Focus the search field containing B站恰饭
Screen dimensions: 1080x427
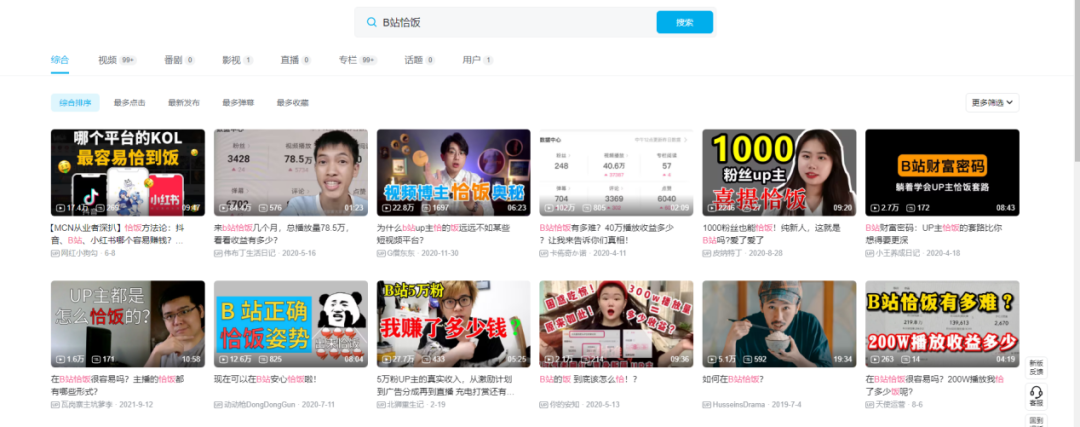517,22
